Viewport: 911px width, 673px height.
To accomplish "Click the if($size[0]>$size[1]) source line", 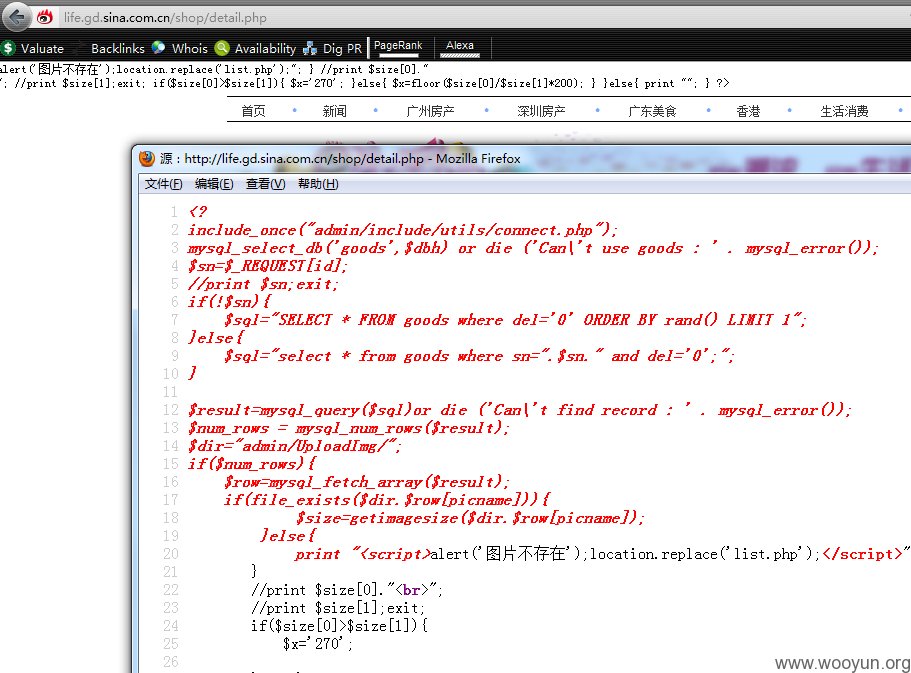I will (339, 626).
